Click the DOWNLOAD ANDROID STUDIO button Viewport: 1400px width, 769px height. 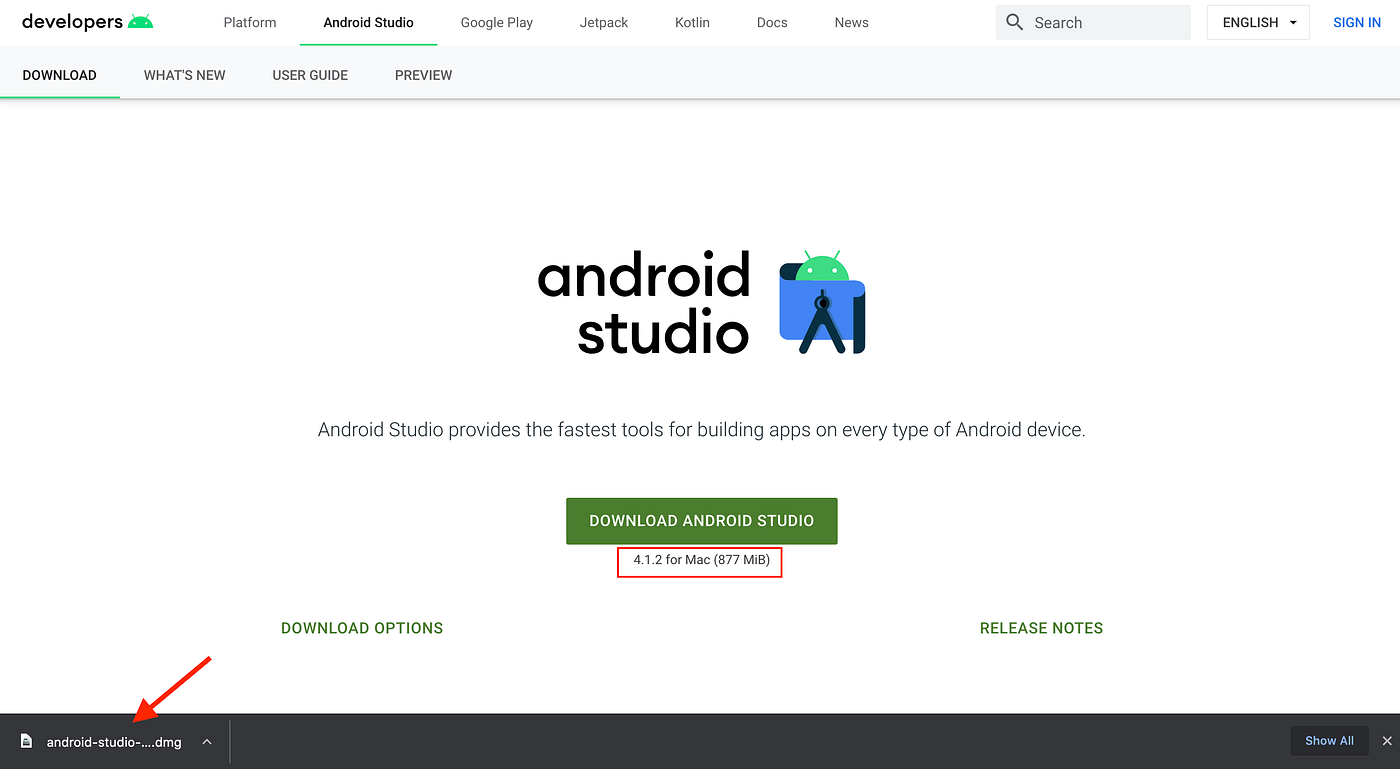click(x=702, y=521)
